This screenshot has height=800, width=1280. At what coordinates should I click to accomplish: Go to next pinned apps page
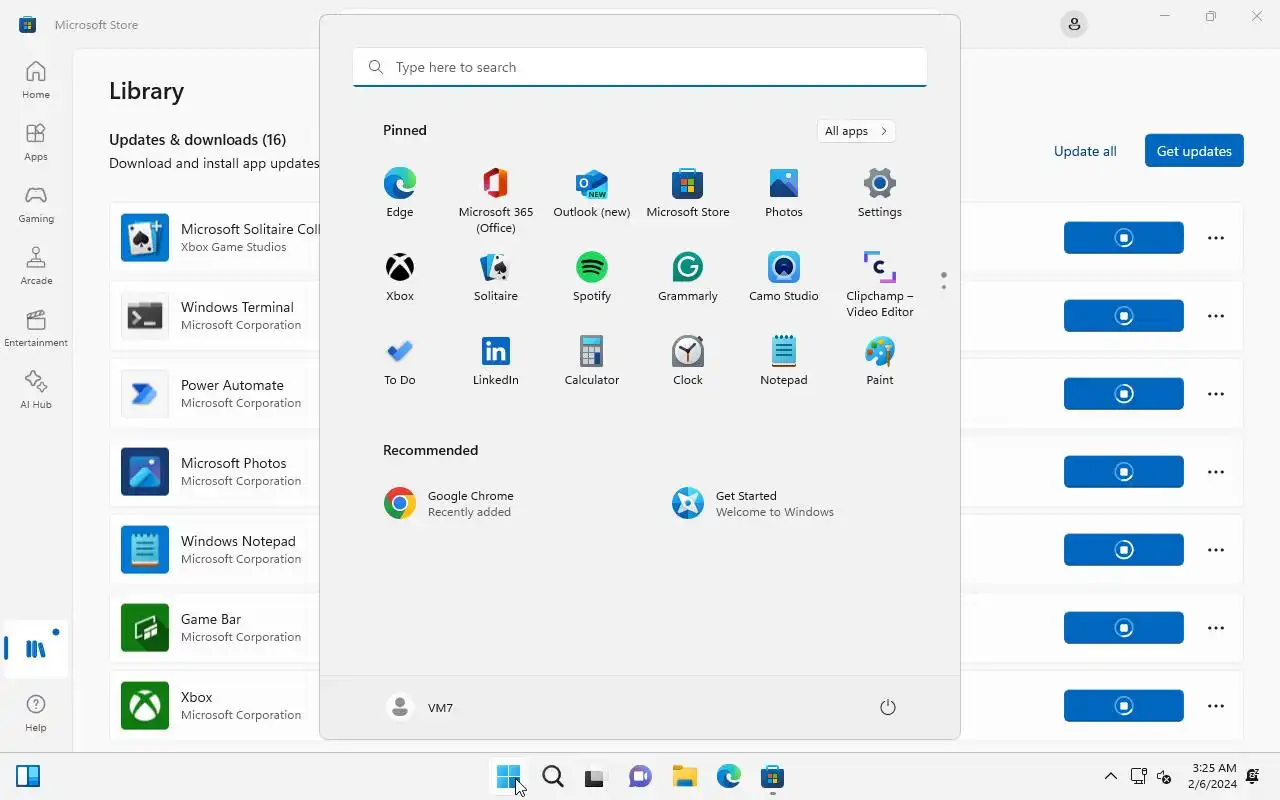pos(943,288)
